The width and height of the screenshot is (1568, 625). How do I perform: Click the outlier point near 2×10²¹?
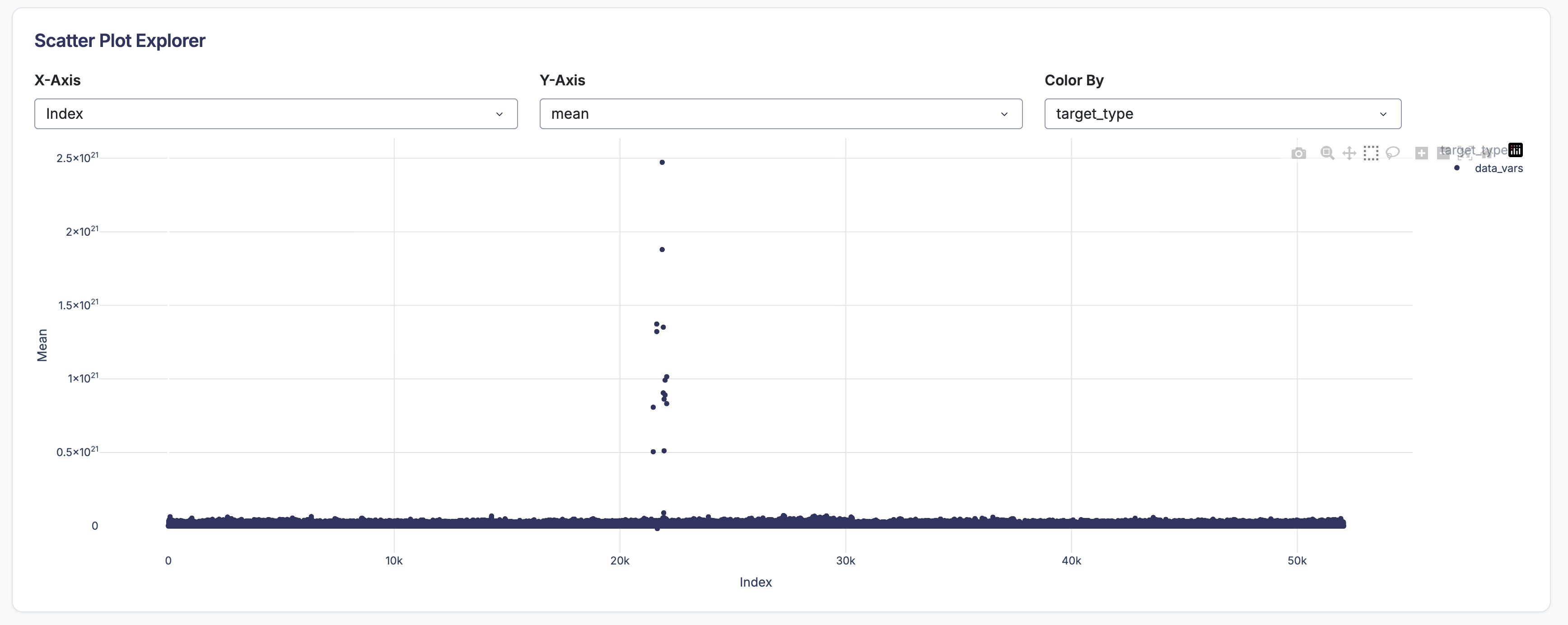coord(662,250)
